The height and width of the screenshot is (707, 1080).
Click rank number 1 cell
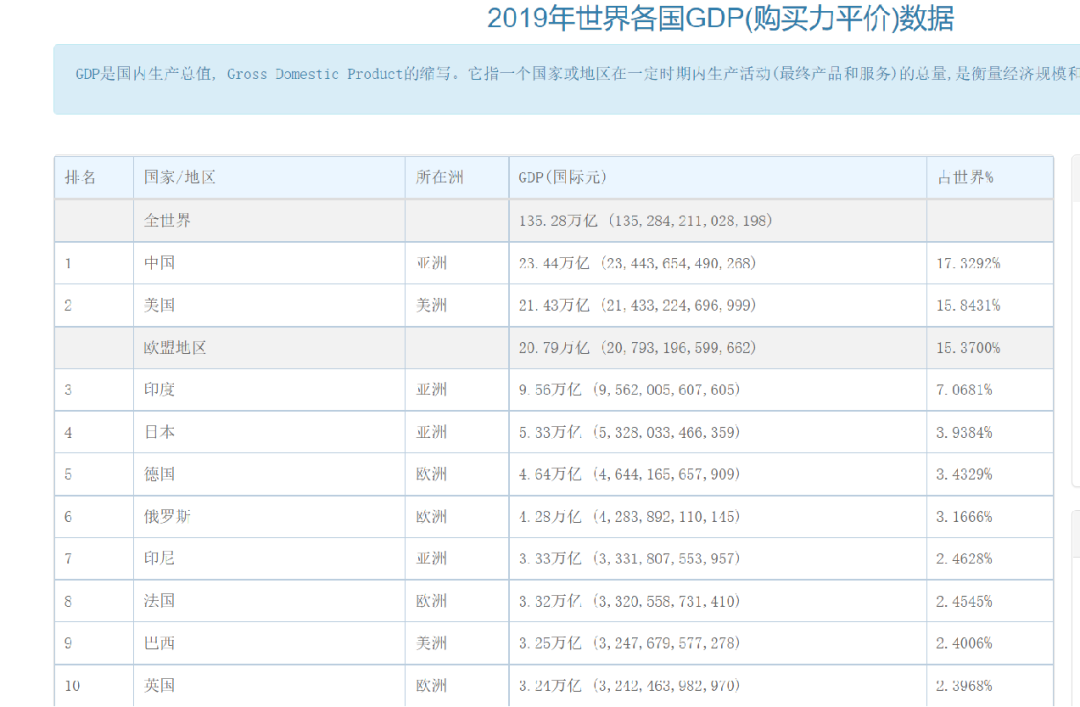94,263
